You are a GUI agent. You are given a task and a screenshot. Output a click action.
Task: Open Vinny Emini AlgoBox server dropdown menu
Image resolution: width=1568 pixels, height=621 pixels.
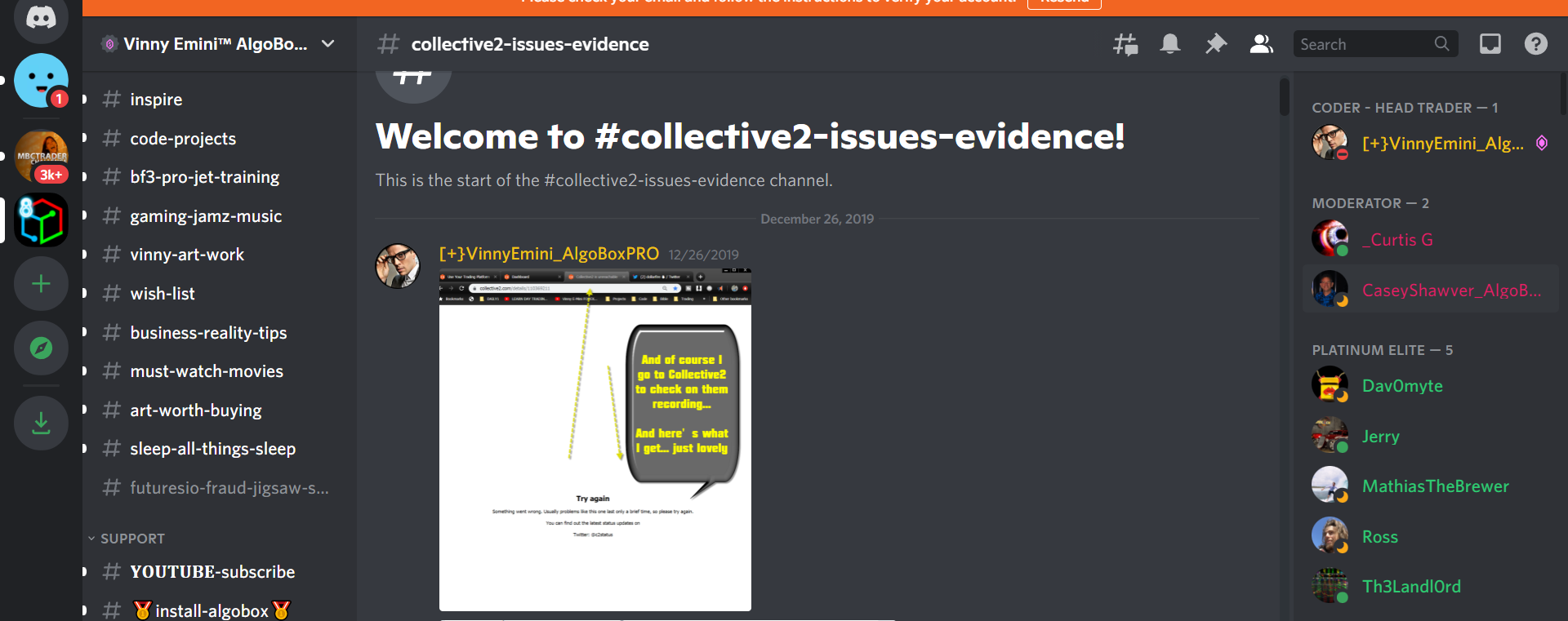click(328, 44)
